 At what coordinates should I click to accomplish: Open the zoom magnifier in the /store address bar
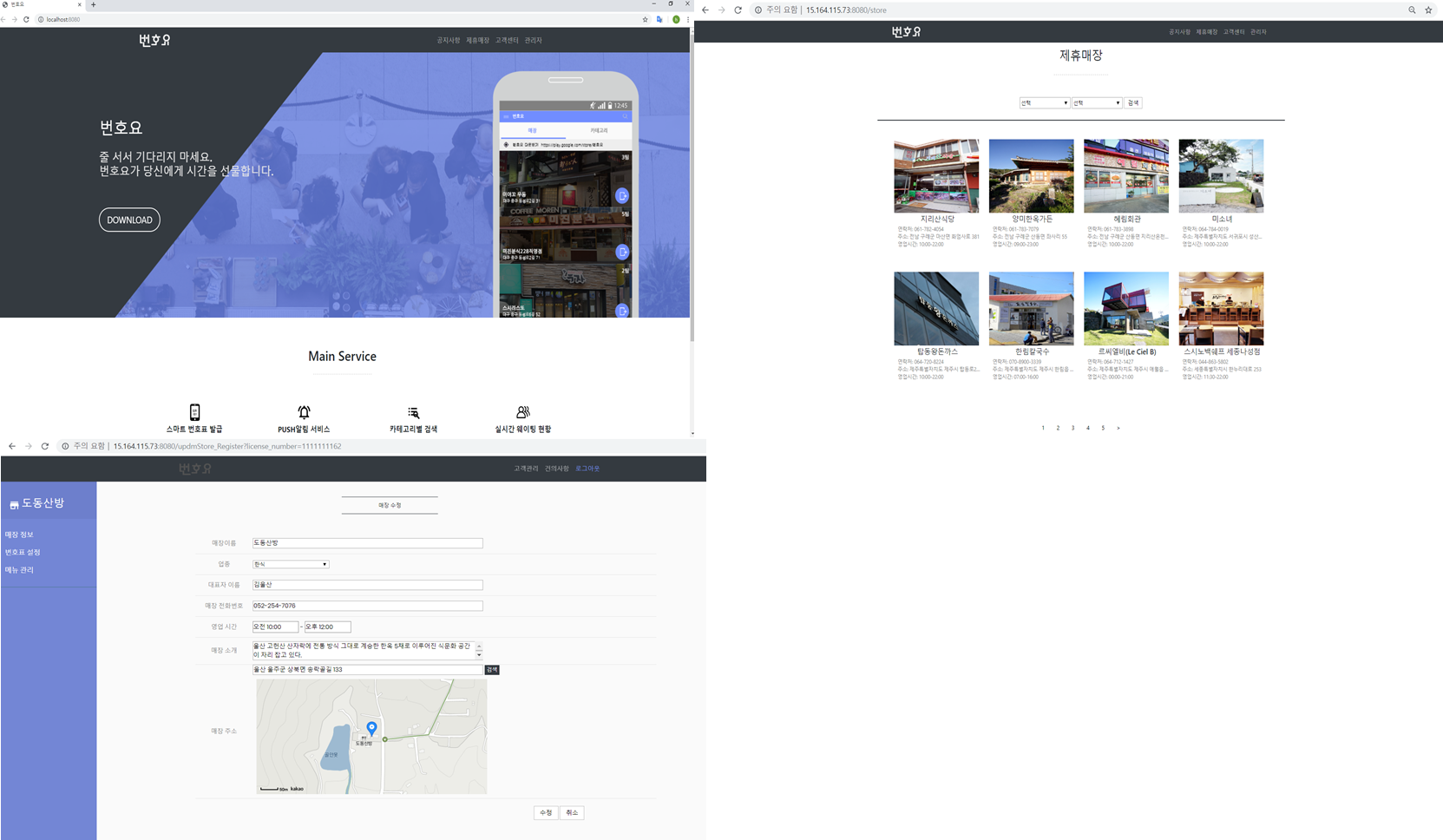point(1412,10)
